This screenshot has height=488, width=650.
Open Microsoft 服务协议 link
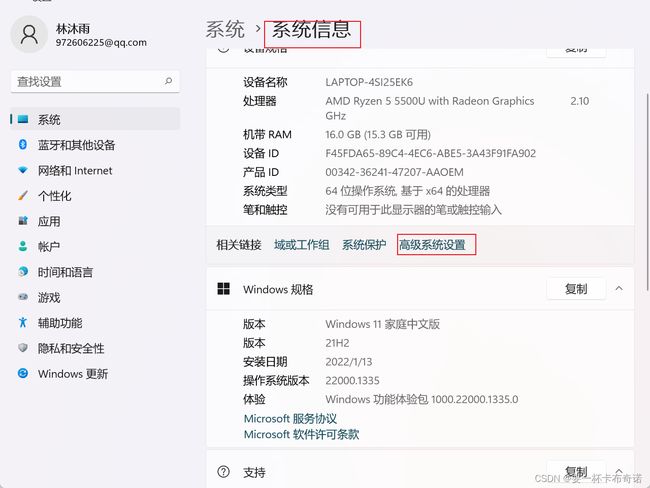pyautogui.click(x=290, y=418)
